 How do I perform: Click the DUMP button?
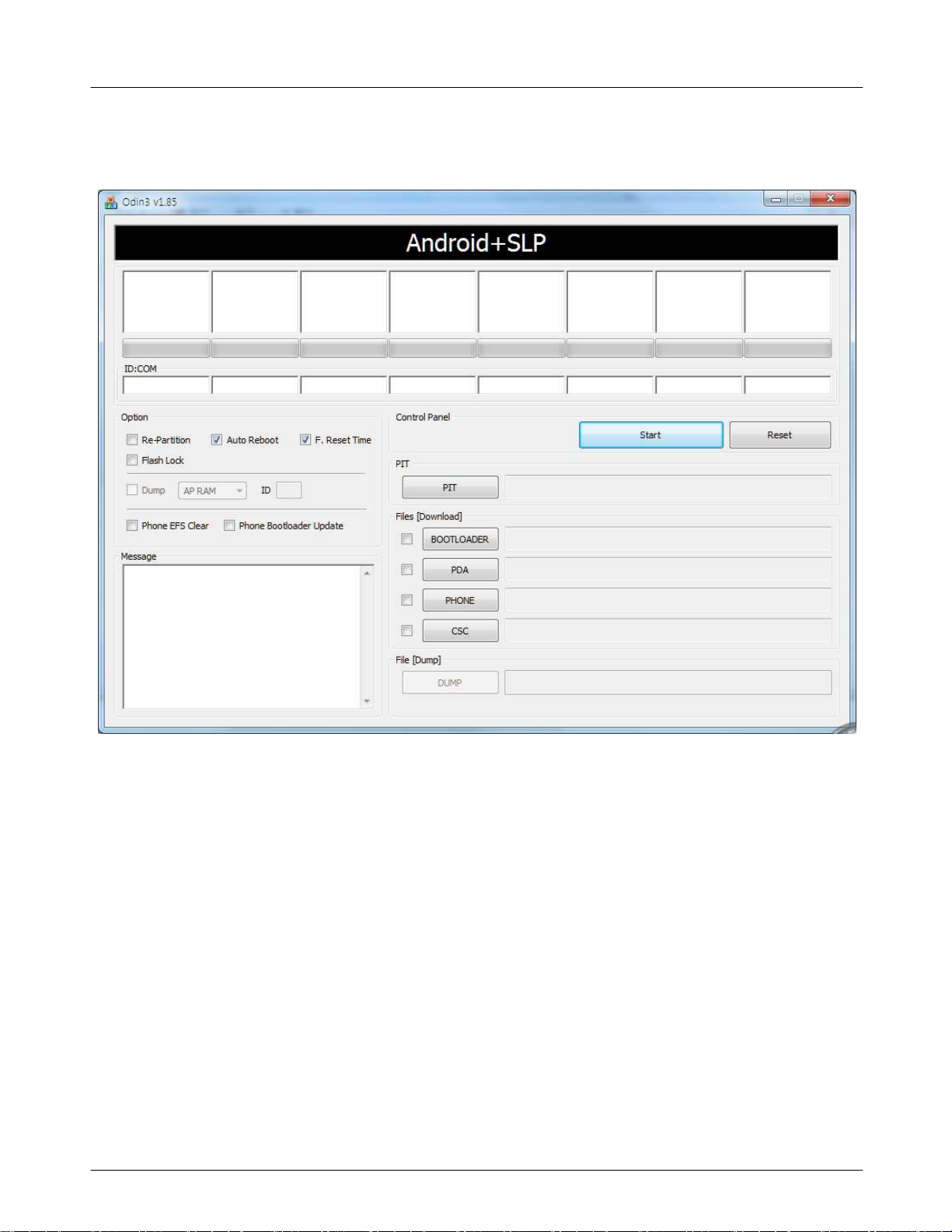[450, 682]
